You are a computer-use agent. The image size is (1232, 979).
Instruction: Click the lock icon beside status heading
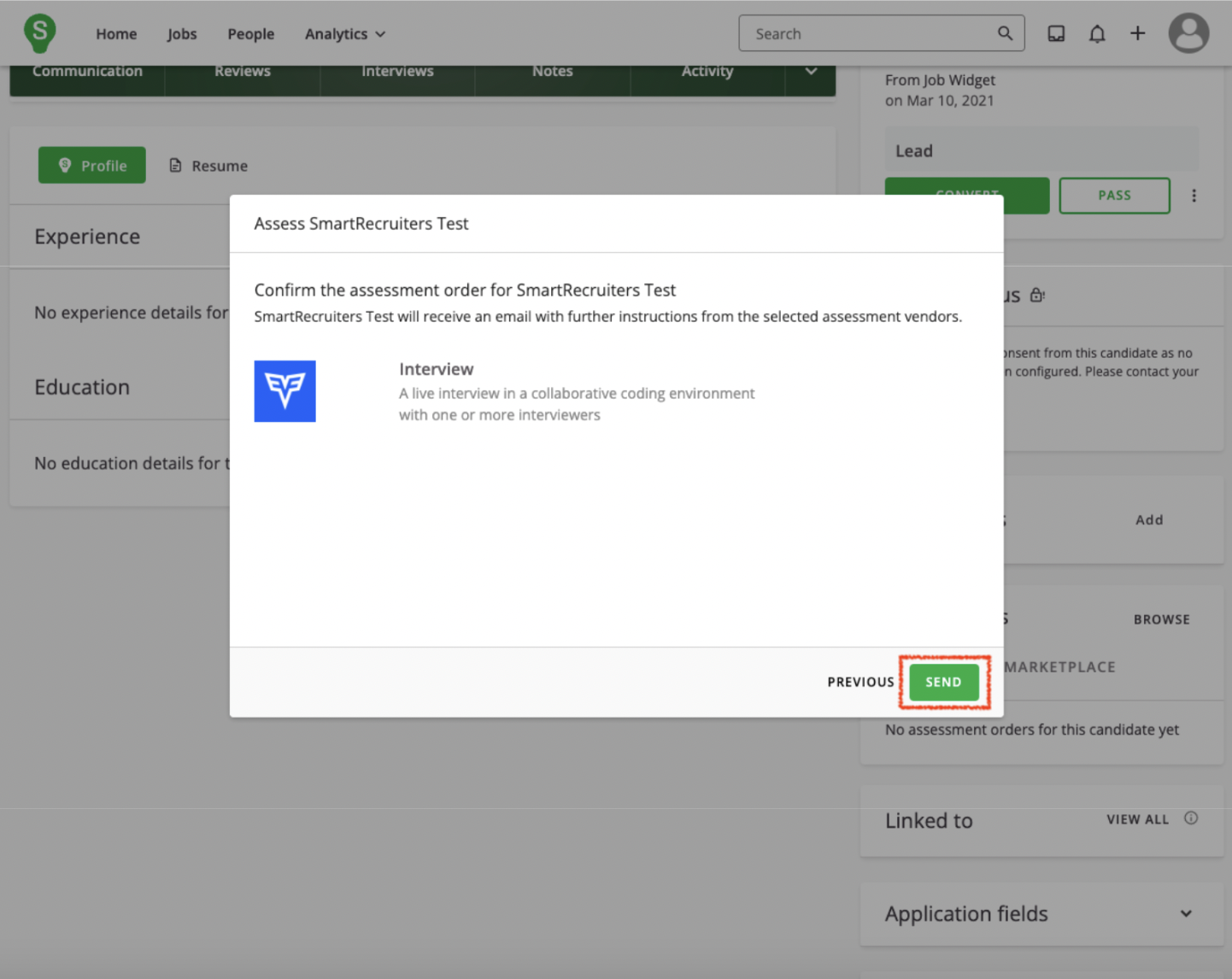click(x=1037, y=296)
